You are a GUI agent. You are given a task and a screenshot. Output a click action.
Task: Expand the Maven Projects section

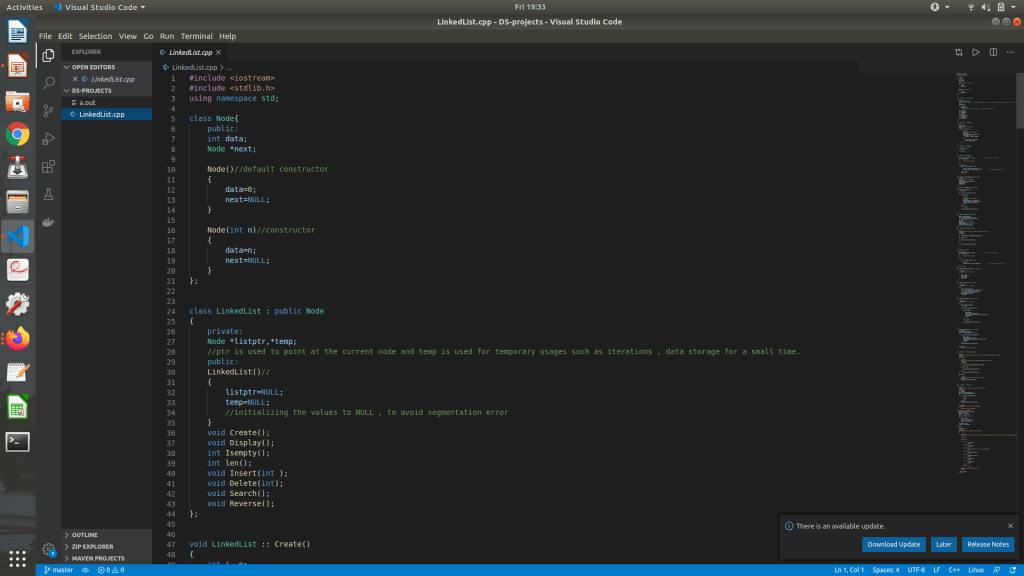(x=97, y=558)
